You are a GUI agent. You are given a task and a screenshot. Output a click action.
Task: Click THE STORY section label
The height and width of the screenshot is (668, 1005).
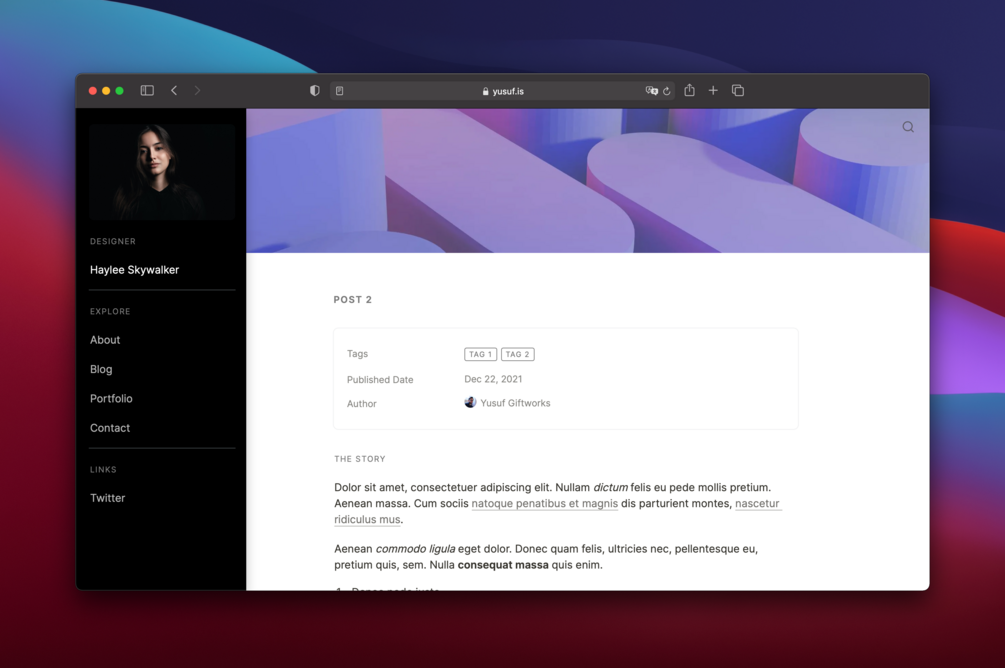tap(360, 459)
